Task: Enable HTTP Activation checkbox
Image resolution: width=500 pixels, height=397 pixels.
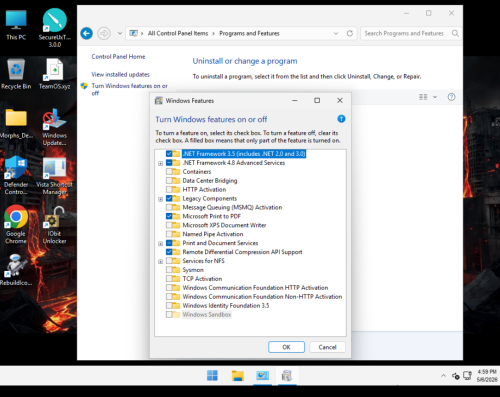Action: 169,189
